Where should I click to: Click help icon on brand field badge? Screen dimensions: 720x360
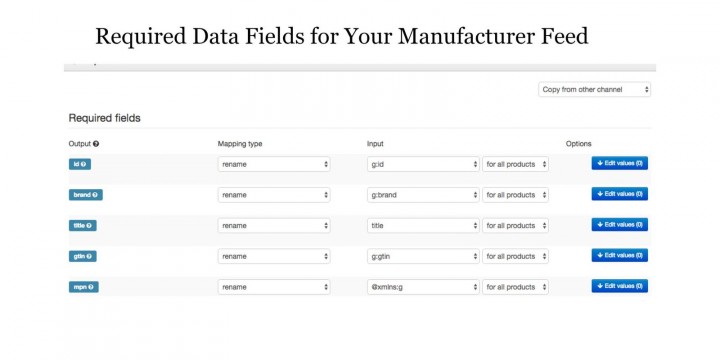95,195
